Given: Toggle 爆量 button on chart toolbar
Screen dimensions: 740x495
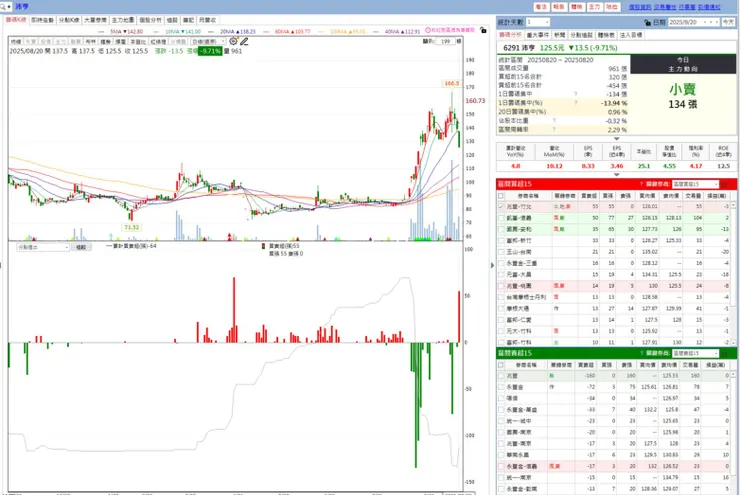Looking at the screenshot, I should [x=121, y=42].
